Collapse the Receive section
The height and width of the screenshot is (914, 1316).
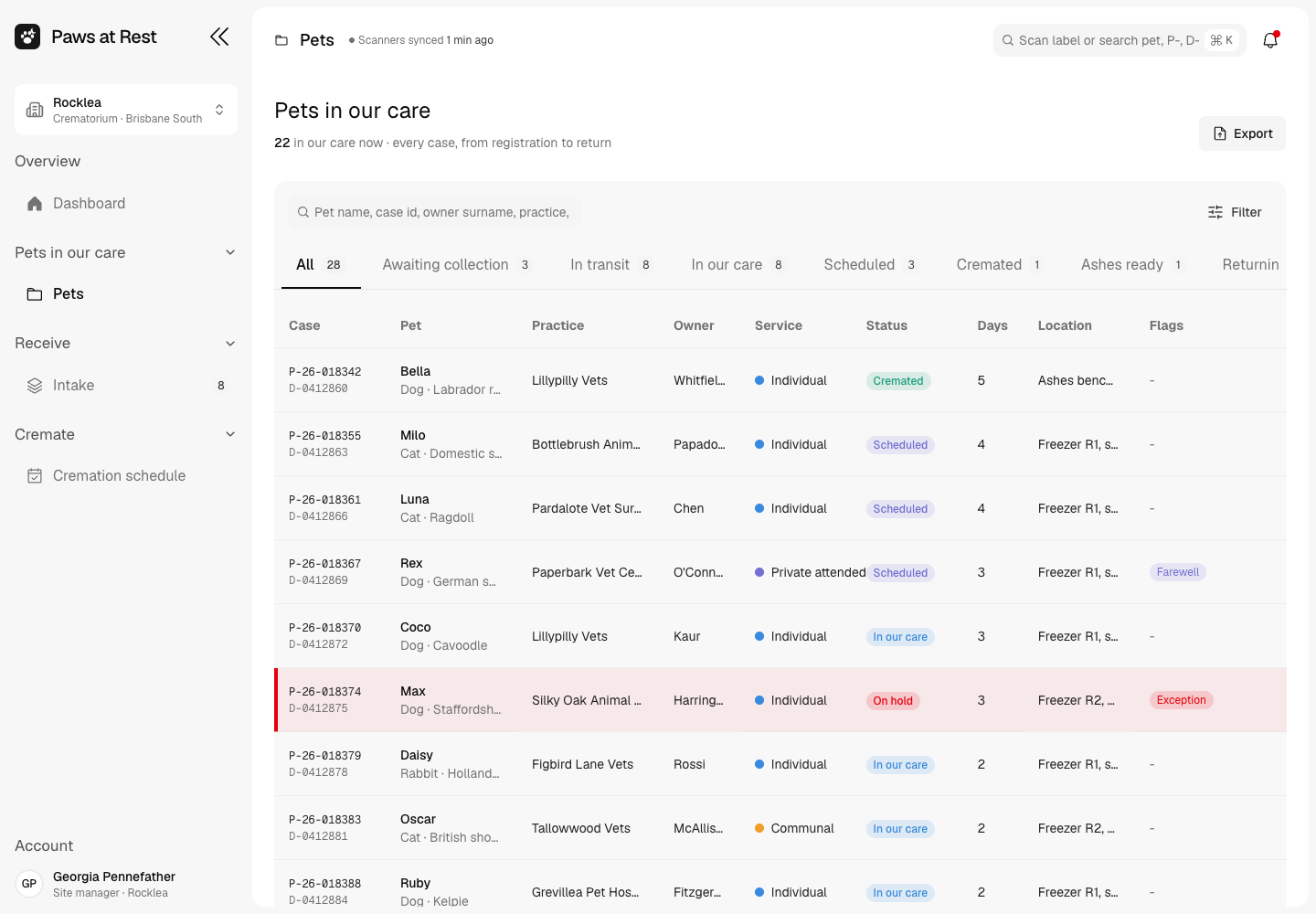(230, 344)
